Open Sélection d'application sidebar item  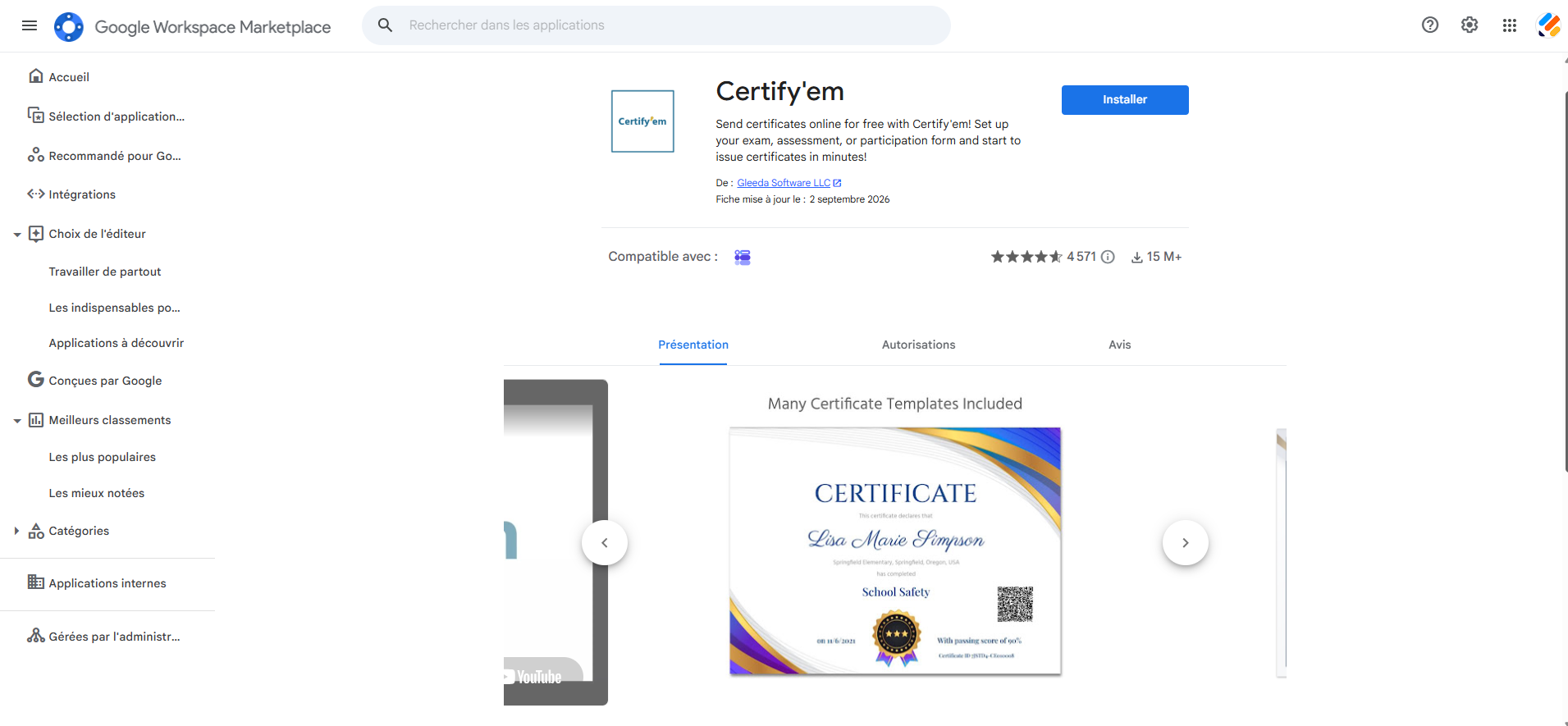(x=117, y=116)
